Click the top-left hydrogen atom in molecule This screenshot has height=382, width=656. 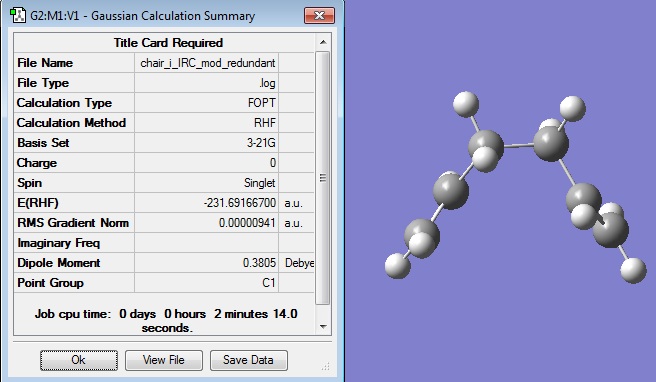(466, 104)
